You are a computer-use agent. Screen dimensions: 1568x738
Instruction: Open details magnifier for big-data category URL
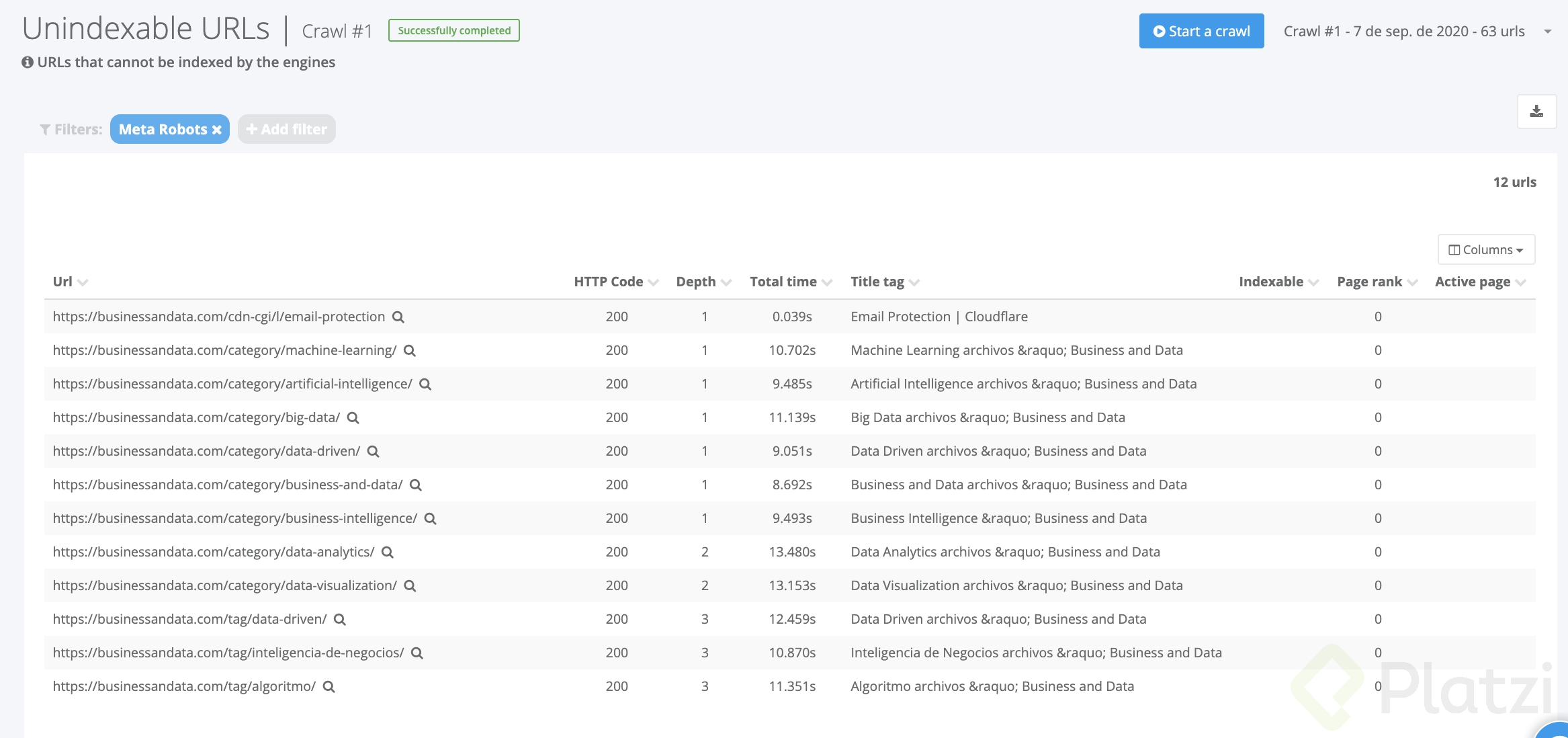click(353, 418)
